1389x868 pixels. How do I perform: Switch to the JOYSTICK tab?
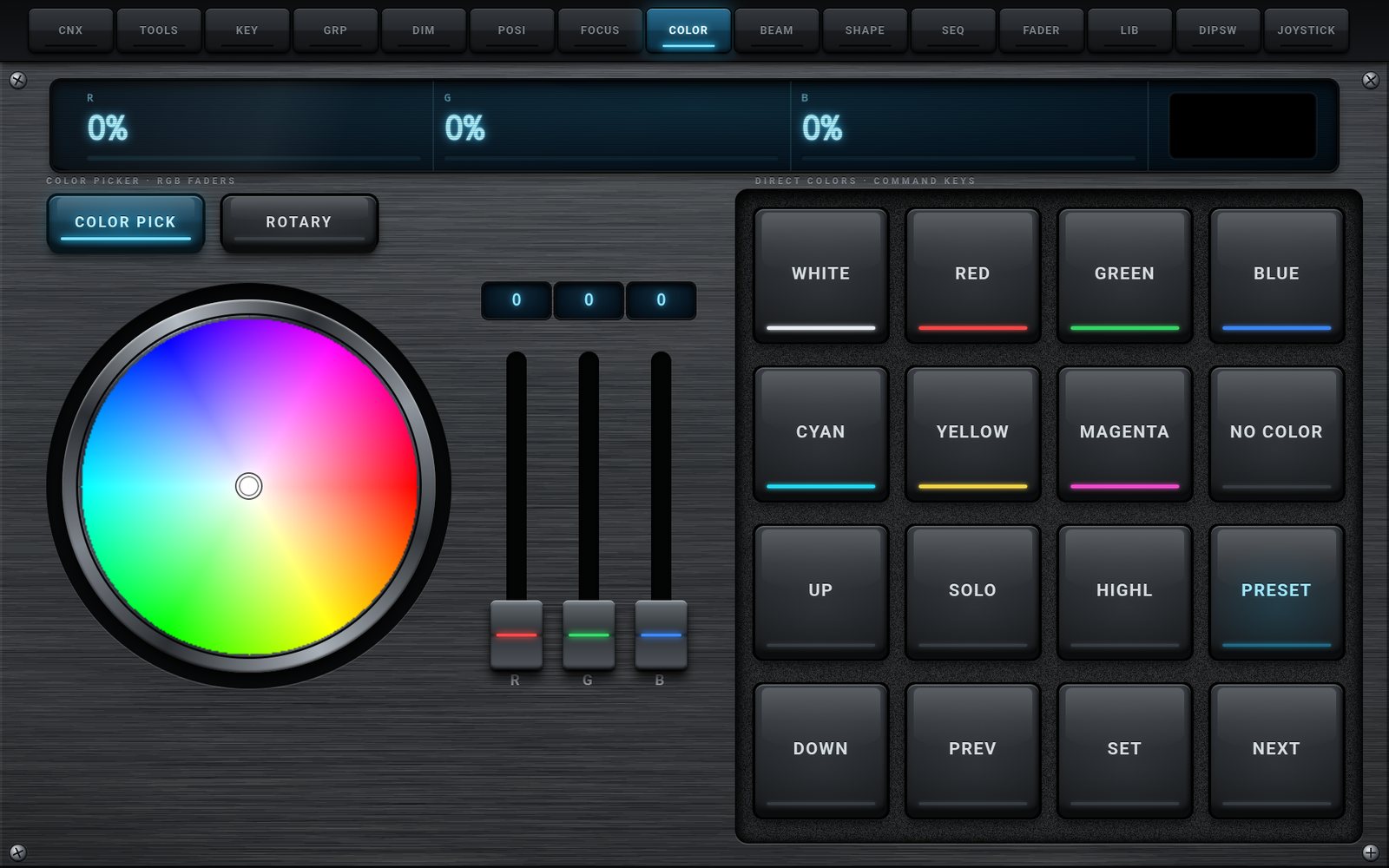[1306, 30]
